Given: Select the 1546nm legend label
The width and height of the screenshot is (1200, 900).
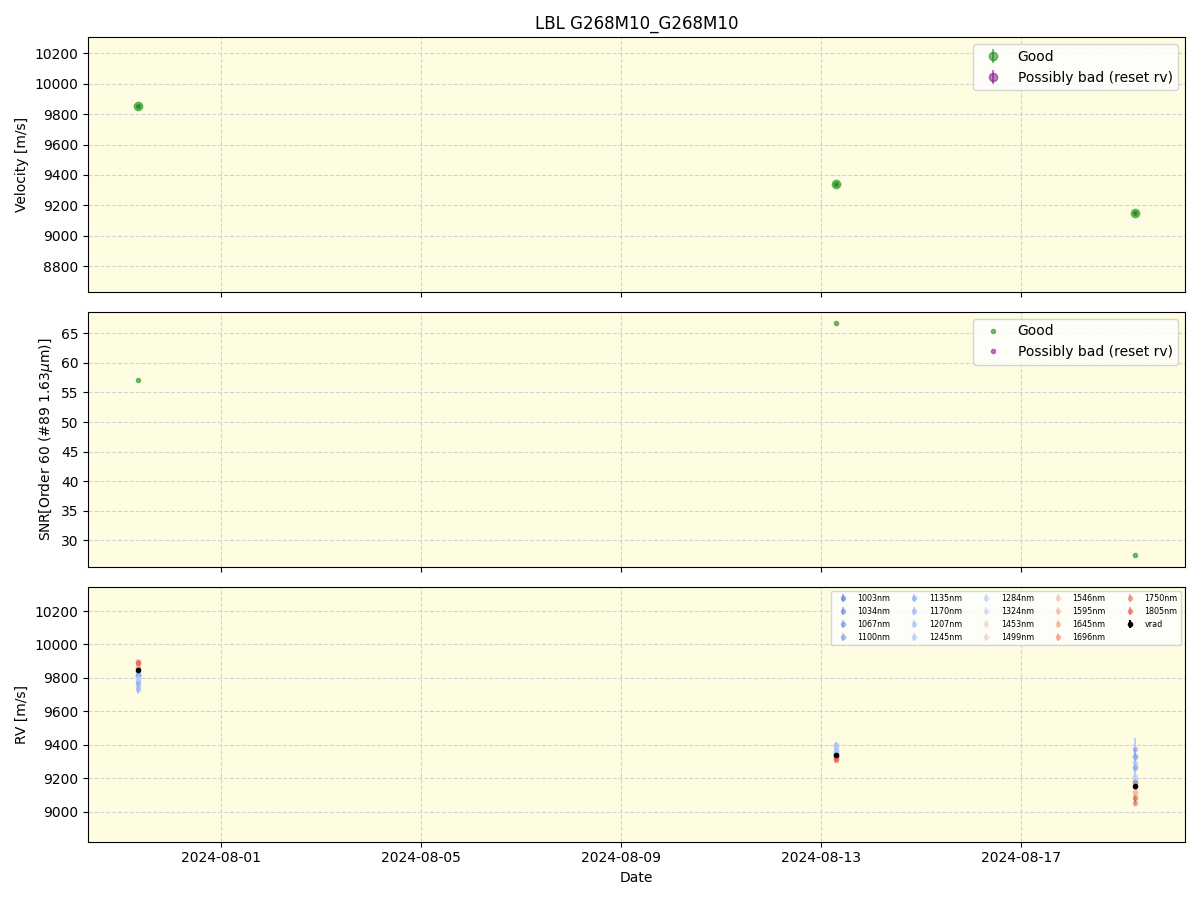Looking at the screenshot, I should (1089, 598).
